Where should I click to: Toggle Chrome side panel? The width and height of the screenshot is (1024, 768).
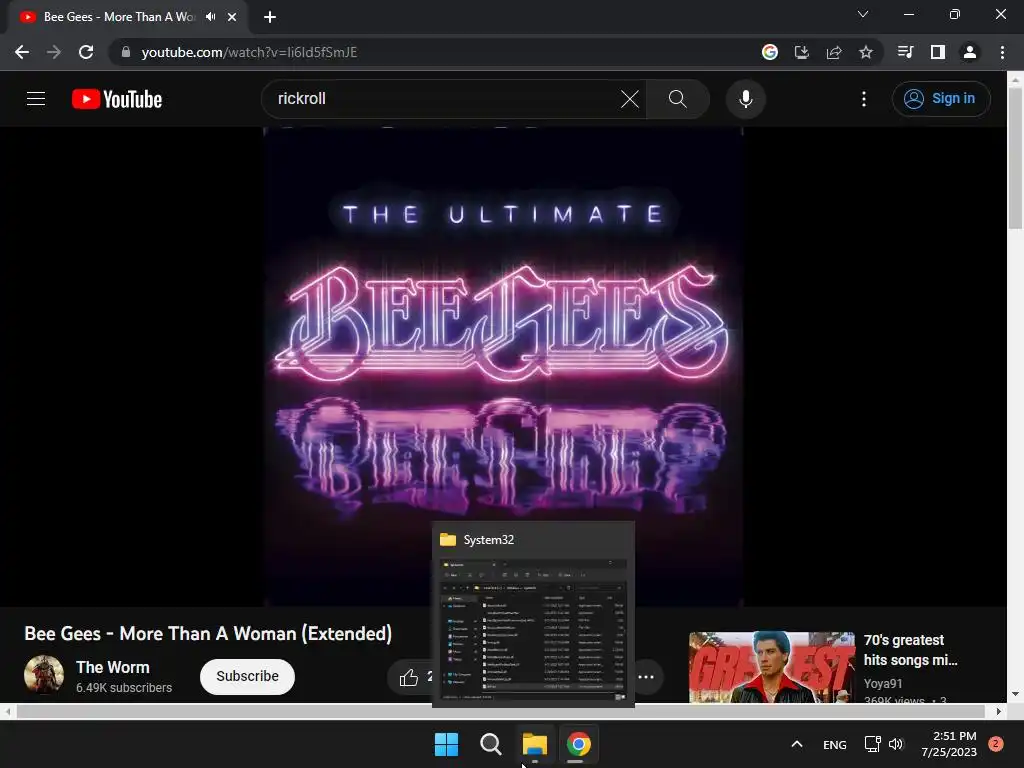[938, 52]
